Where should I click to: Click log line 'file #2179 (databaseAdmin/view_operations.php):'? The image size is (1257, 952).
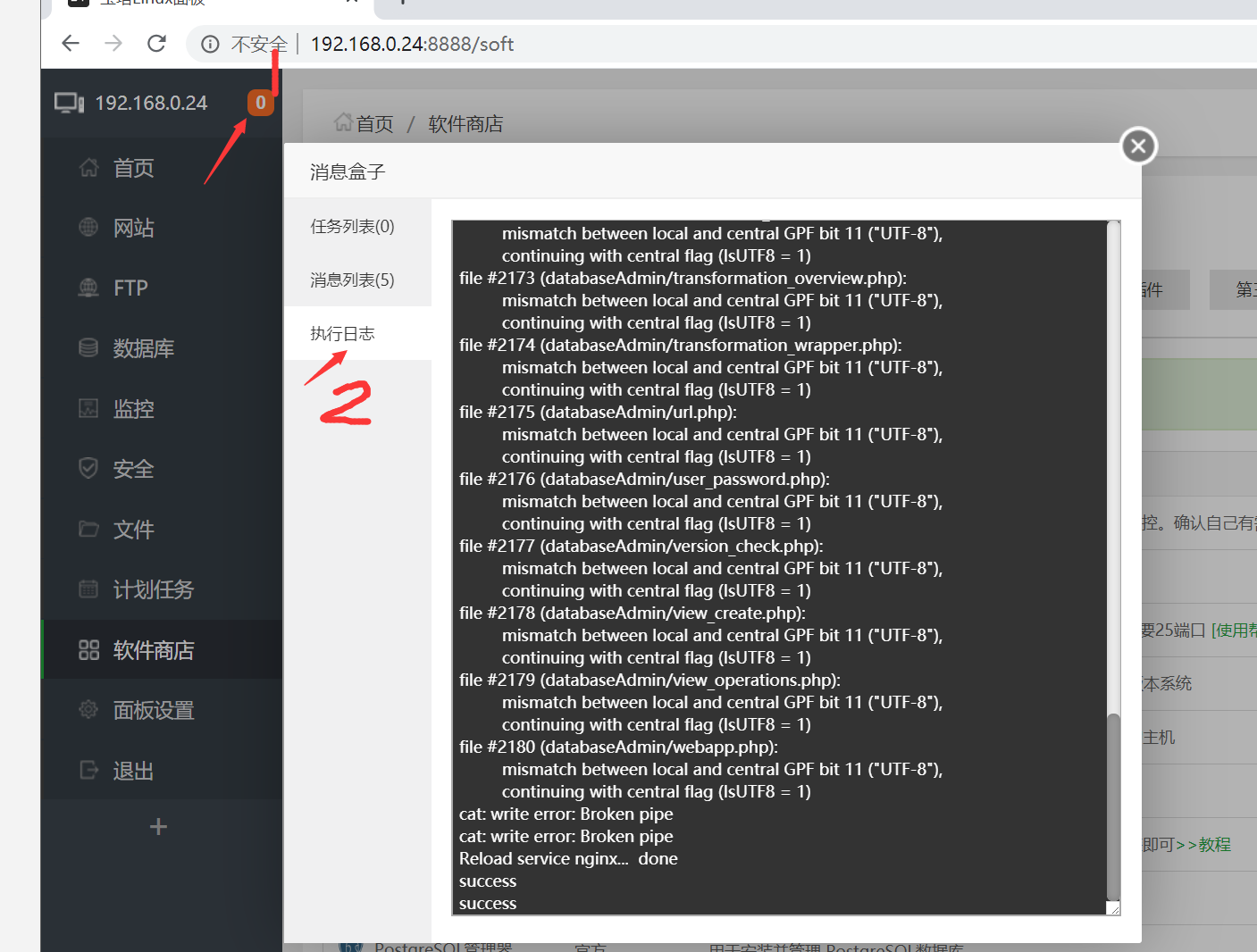coord(649,681)
